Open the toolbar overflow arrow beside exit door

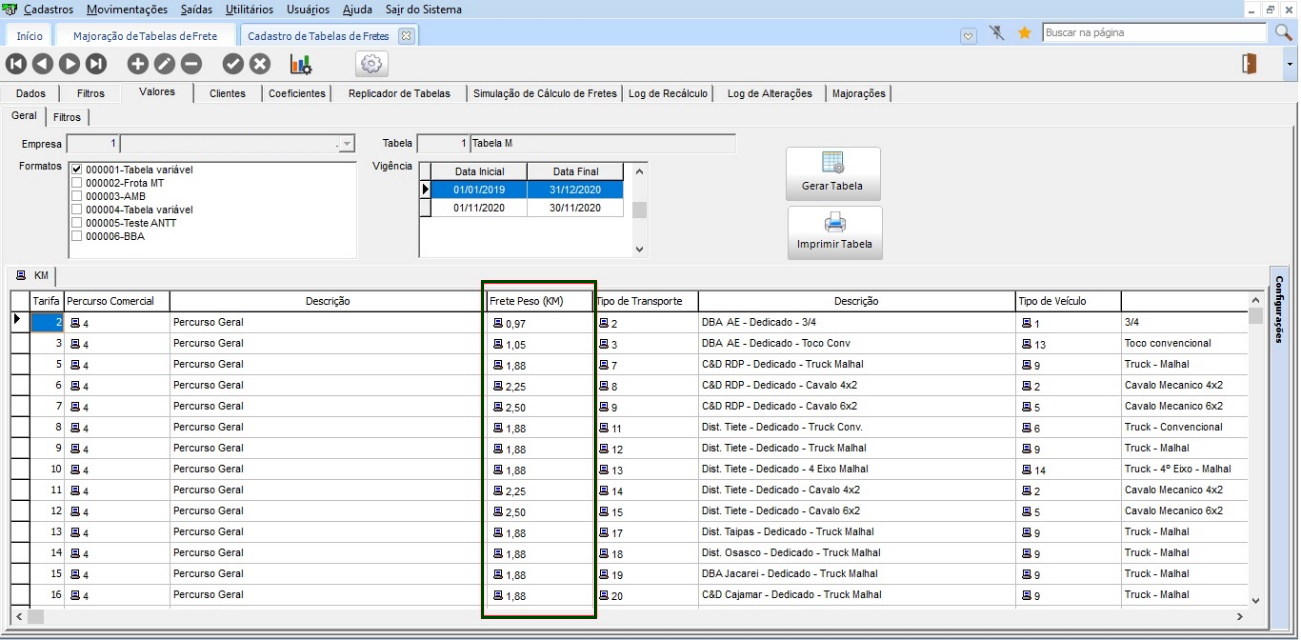tap(1289, 64)
